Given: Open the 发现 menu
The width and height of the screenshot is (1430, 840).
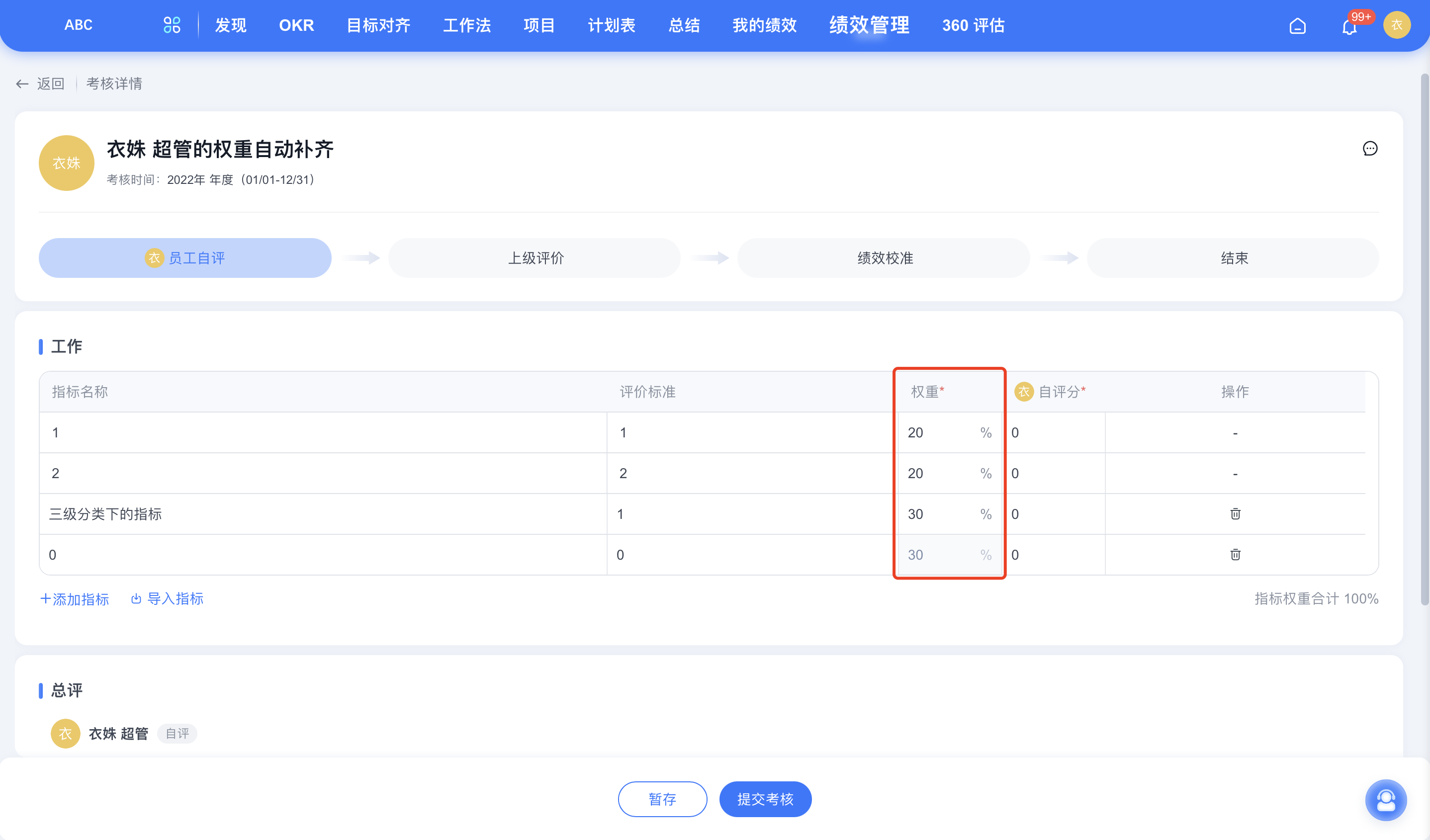Looking at the screenshot, I should [230, 25].
